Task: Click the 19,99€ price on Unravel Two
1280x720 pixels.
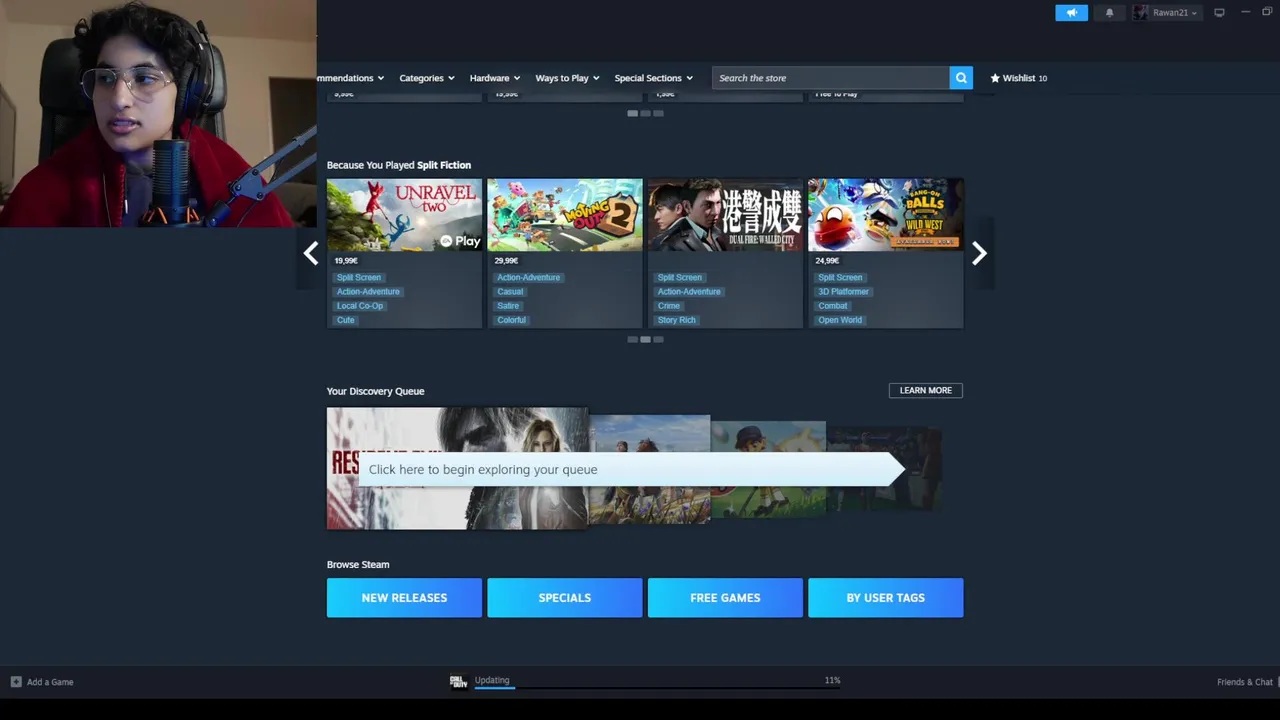Action: [x=346, y=261]
